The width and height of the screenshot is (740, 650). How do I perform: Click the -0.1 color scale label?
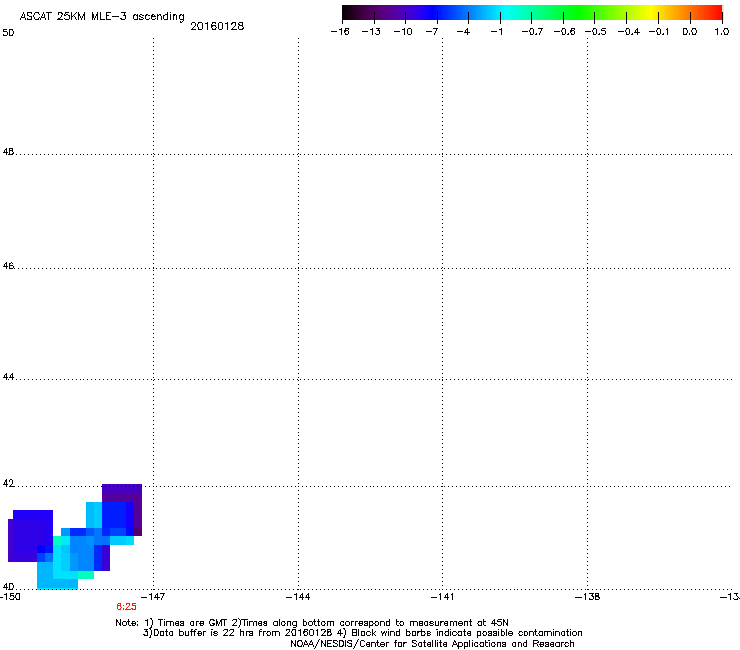(x=659, y=32)
